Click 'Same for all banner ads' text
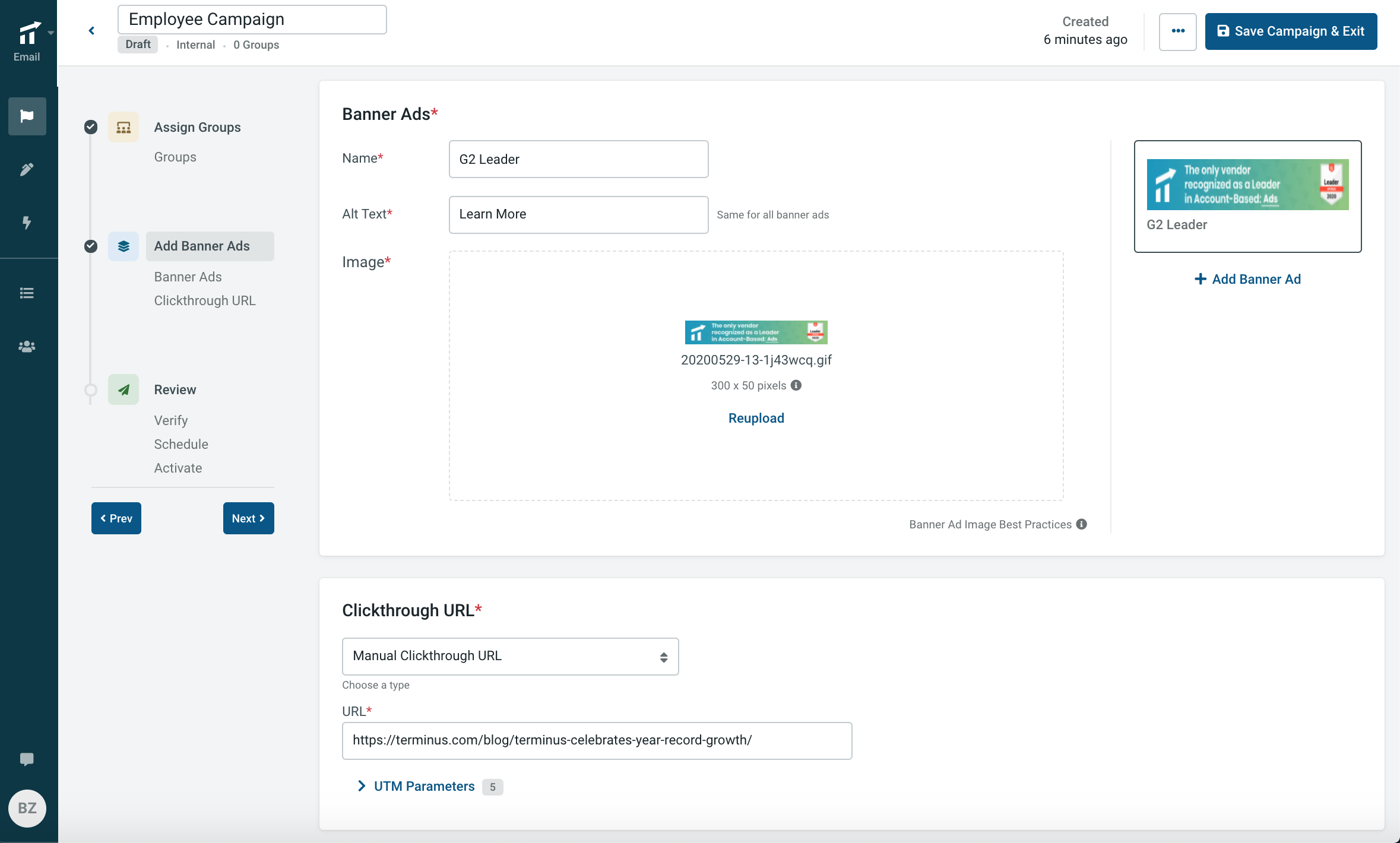Image resolution: width=1400 pixels, height=843 pixels. click(772, 215)
